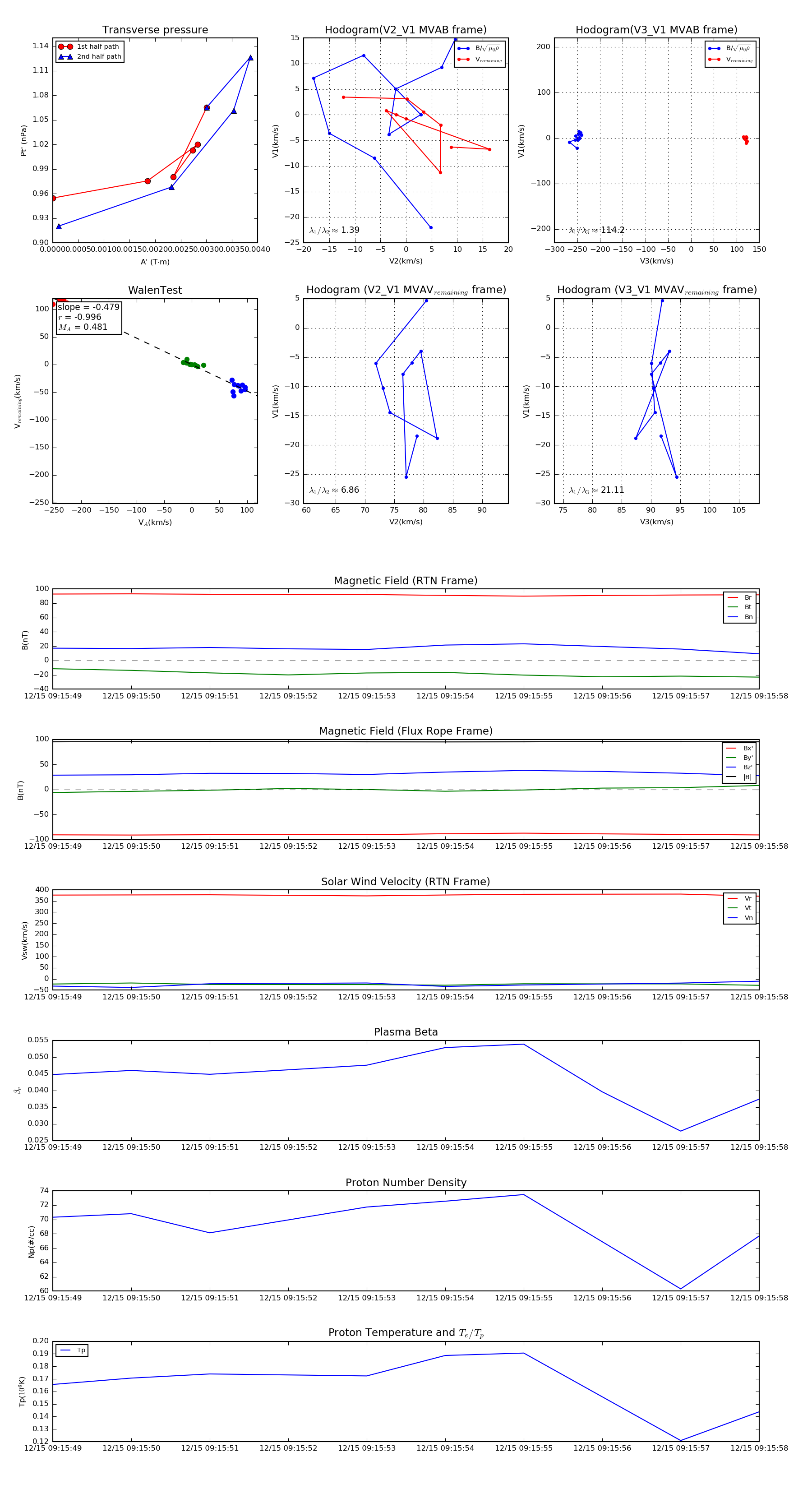The image size is (812, 1489).
Task: Click the Hodogram V3_V1 MVAV remaining frame title
Action: 656,290
